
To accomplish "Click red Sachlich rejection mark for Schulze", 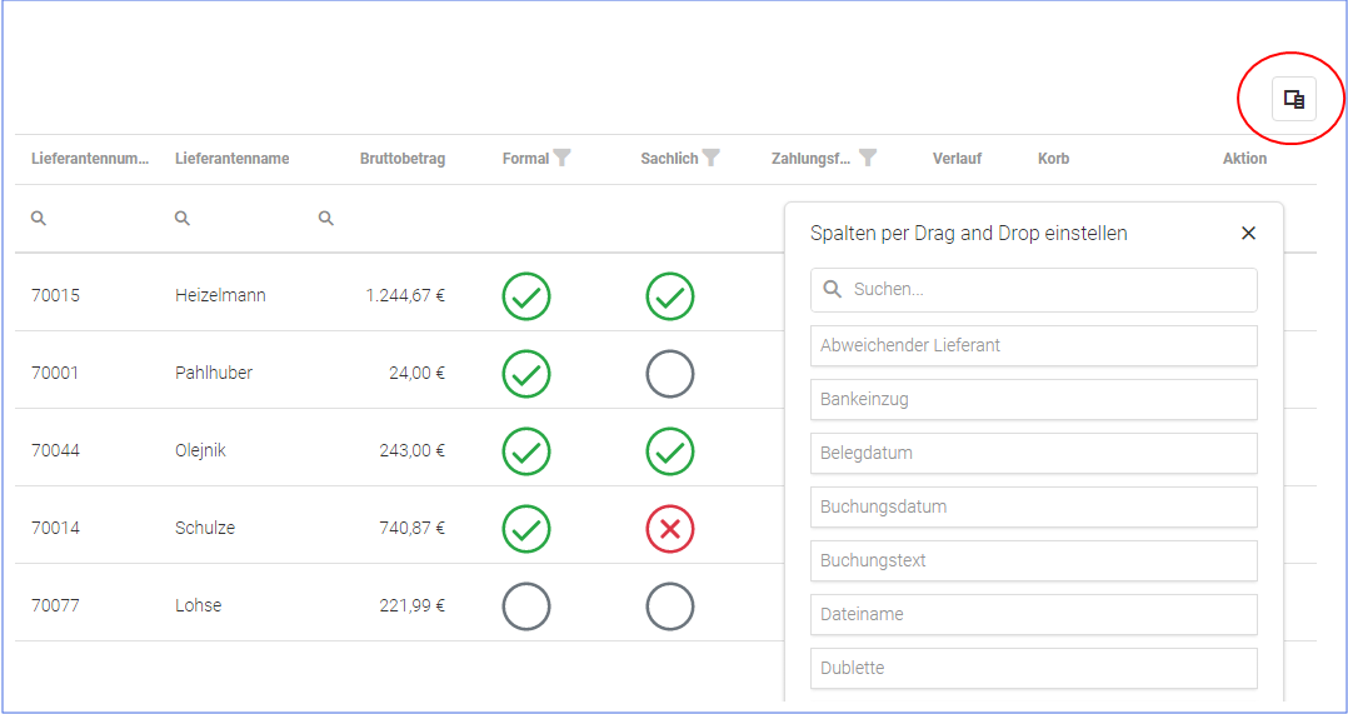I will [x=670, y=529].
